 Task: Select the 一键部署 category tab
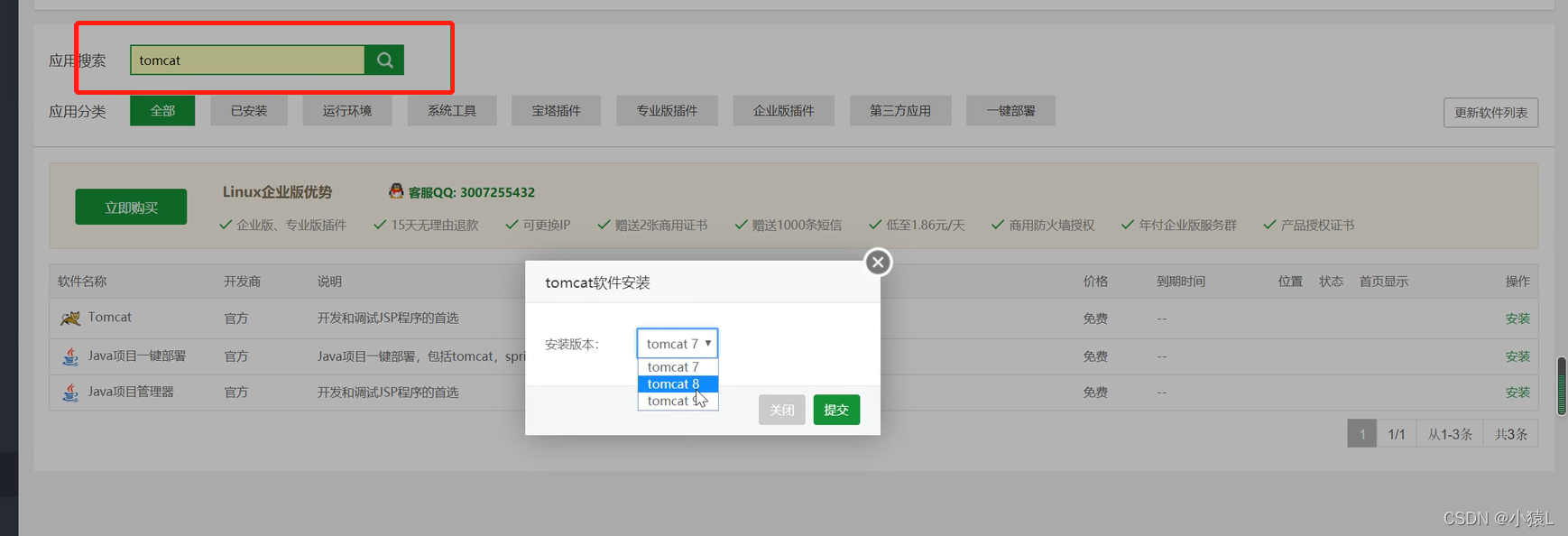1011,111
